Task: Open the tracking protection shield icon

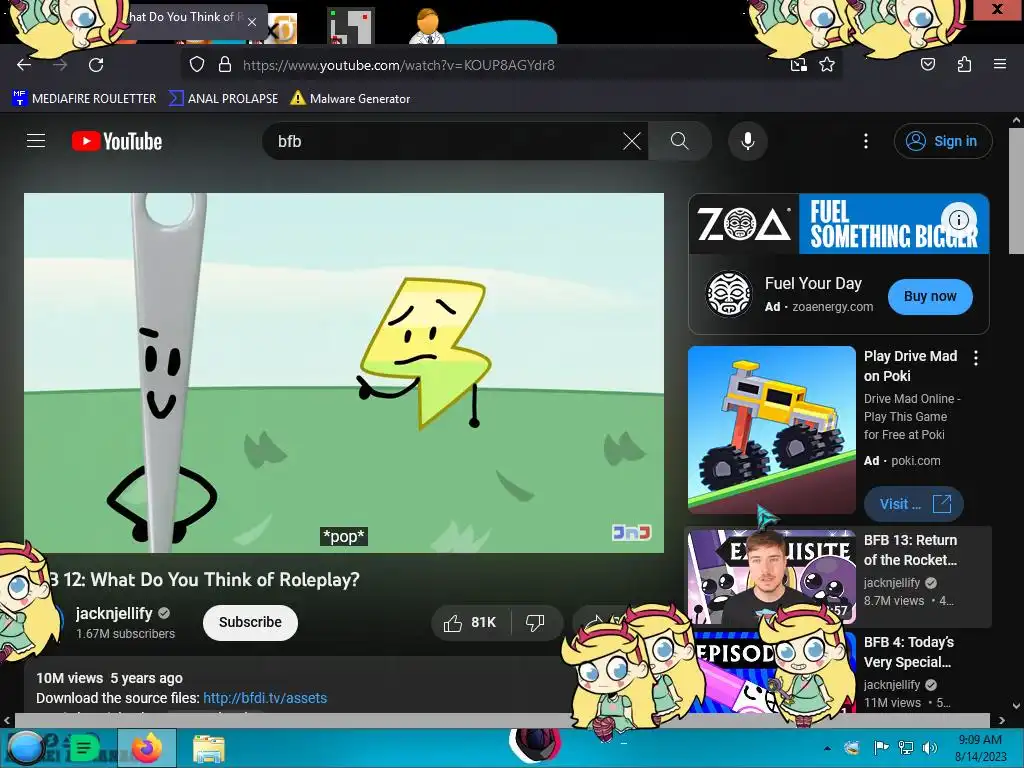Action: pos(197,65)
